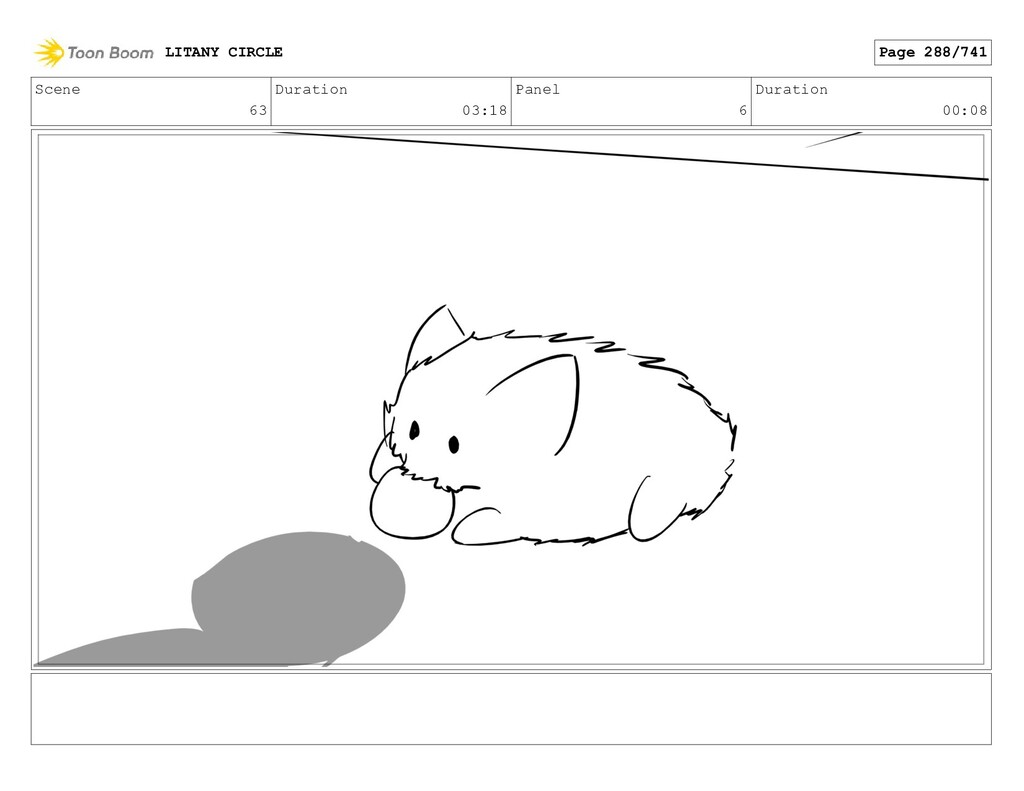Click the Panel label cell

631,101
